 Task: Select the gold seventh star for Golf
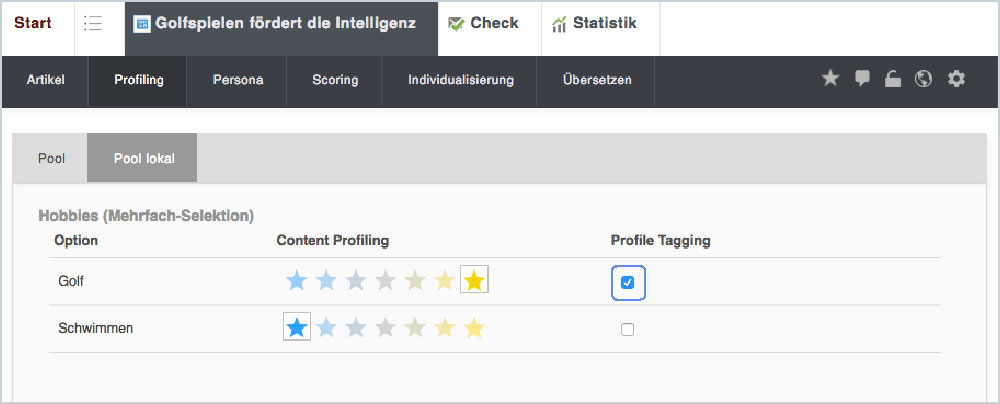tap(474, 282)
